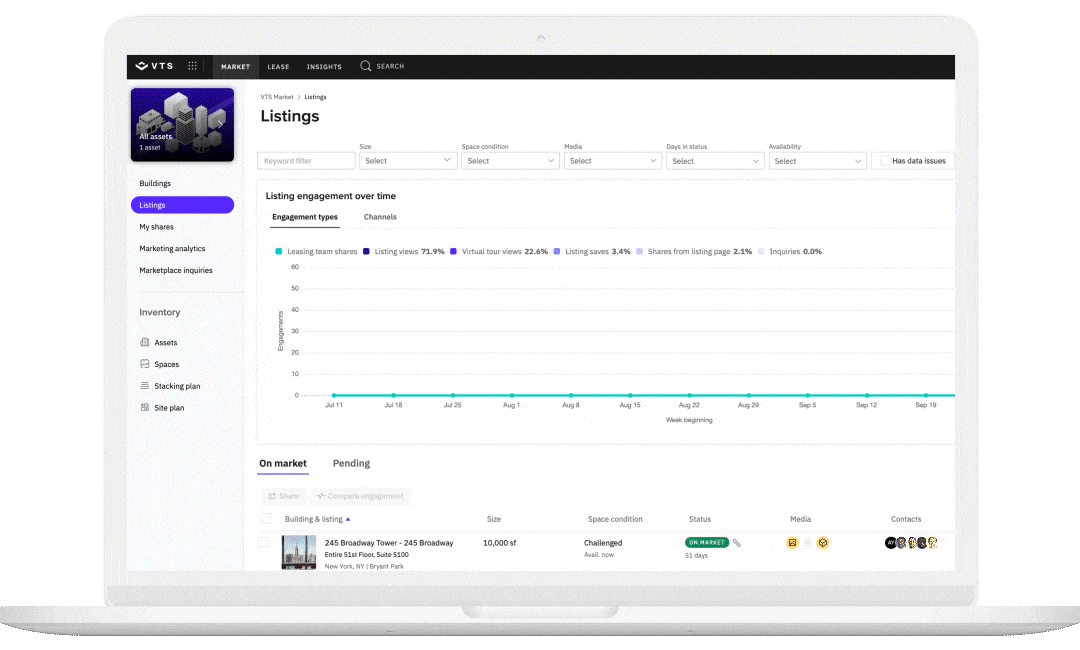
Task: Click VTS Market breadcrumb link
Action: (x=277, y=97)
